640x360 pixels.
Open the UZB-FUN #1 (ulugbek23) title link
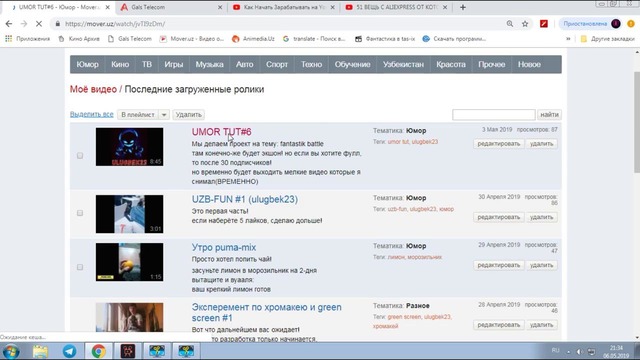(245, 199)
